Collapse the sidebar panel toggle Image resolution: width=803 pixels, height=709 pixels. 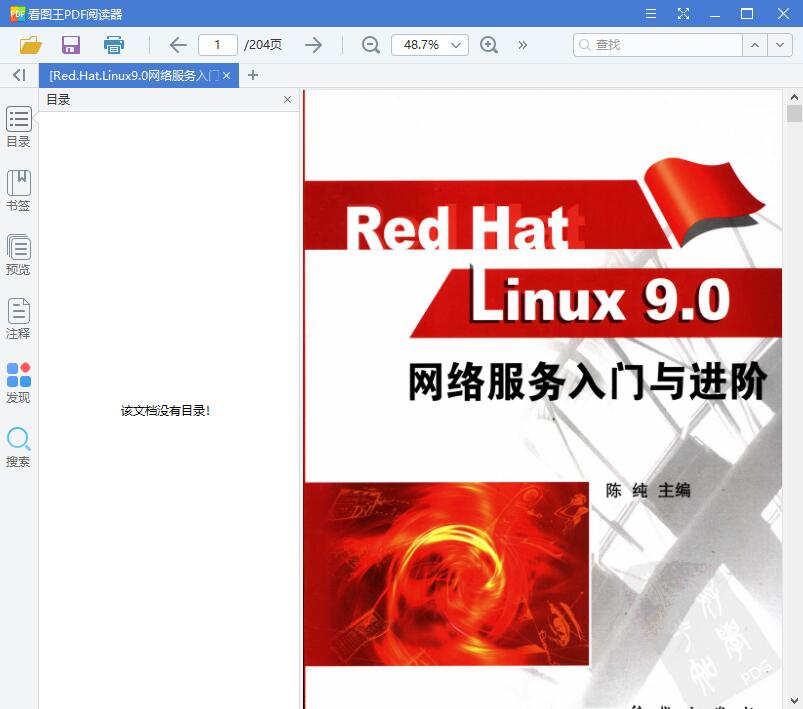tap(19, 75)
